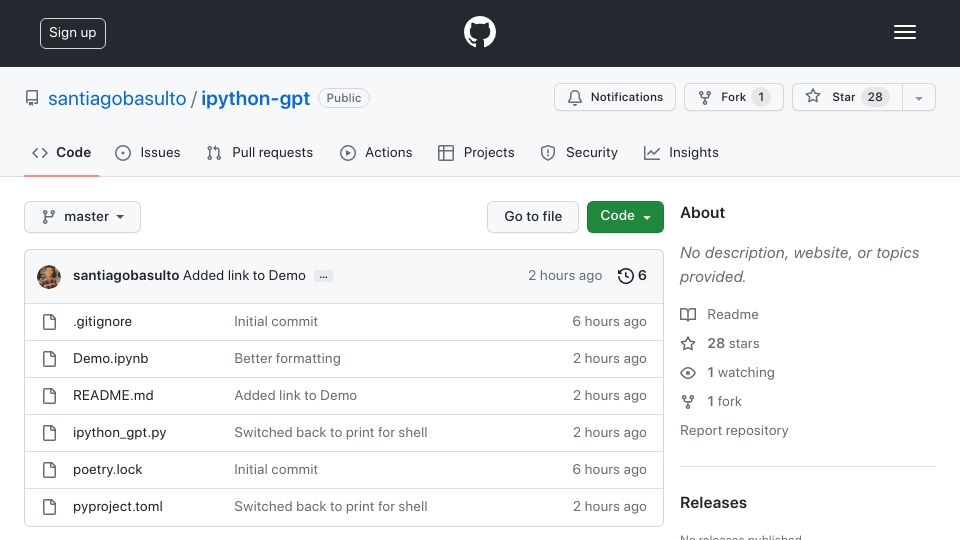Open the poetry.lock file
Viewport: 960px width, 540px height.
pos(107,470)
